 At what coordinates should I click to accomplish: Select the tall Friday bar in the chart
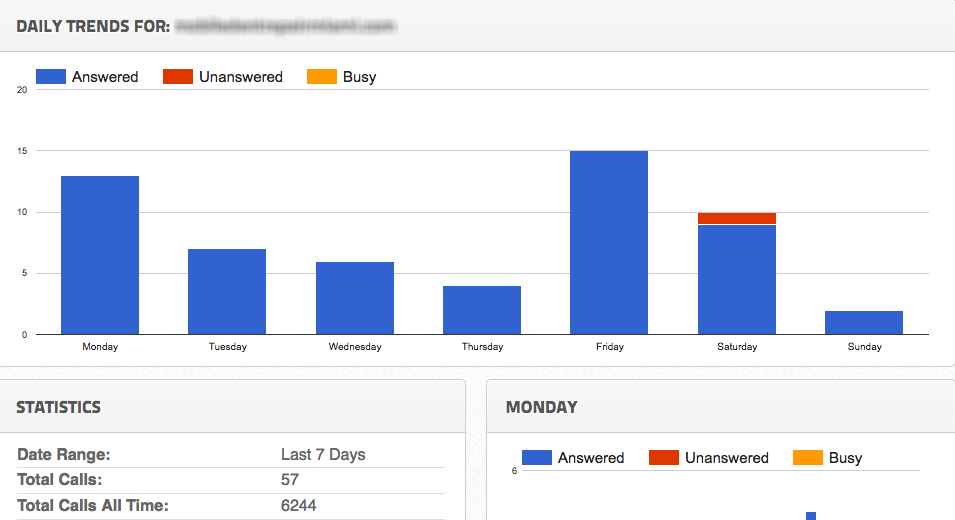click(609, 242)
